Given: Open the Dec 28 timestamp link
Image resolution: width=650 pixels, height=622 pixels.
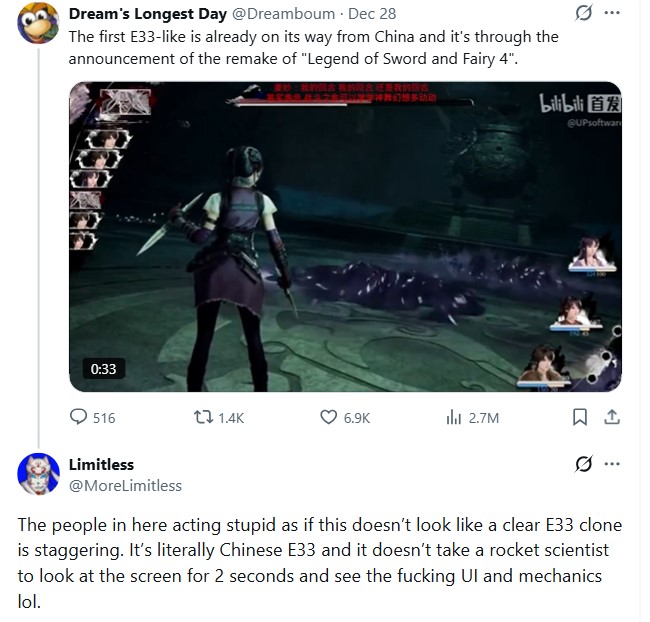Looking at the screenshot, I should (372, 14).
